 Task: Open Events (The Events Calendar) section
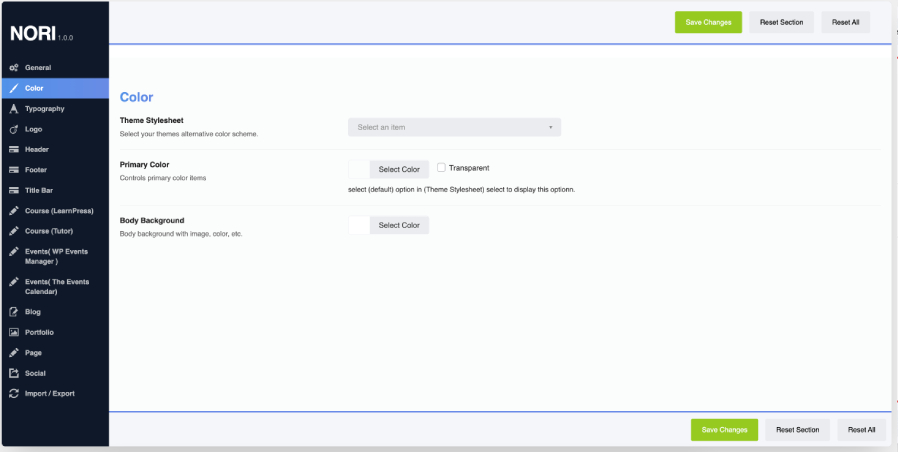(x=55, y=286)
